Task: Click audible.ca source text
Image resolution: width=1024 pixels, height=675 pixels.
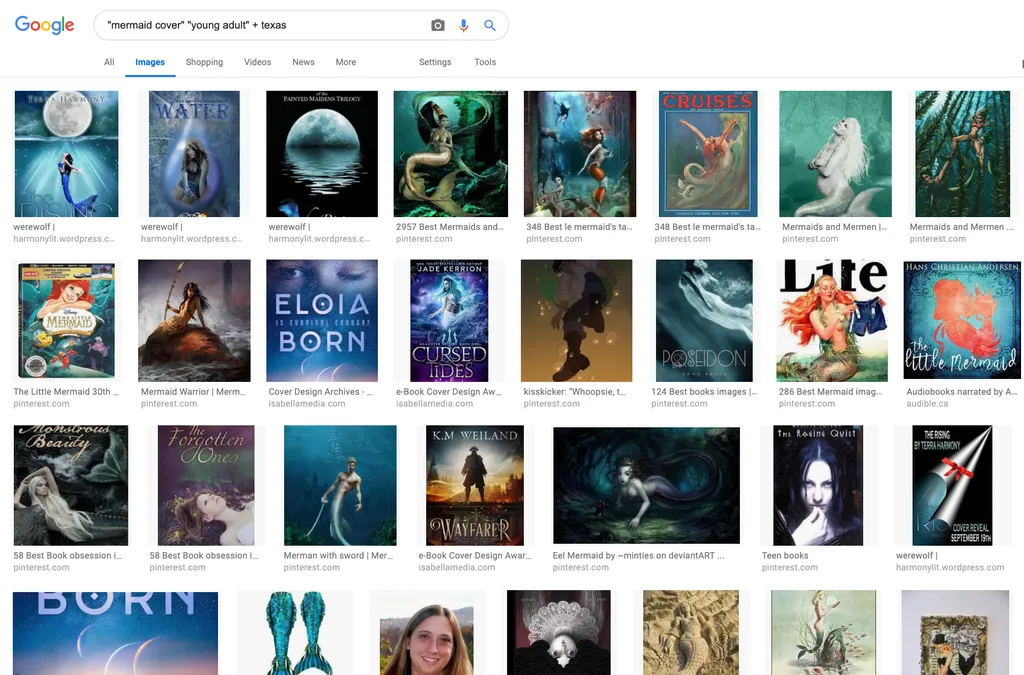Action: [927, 403]
